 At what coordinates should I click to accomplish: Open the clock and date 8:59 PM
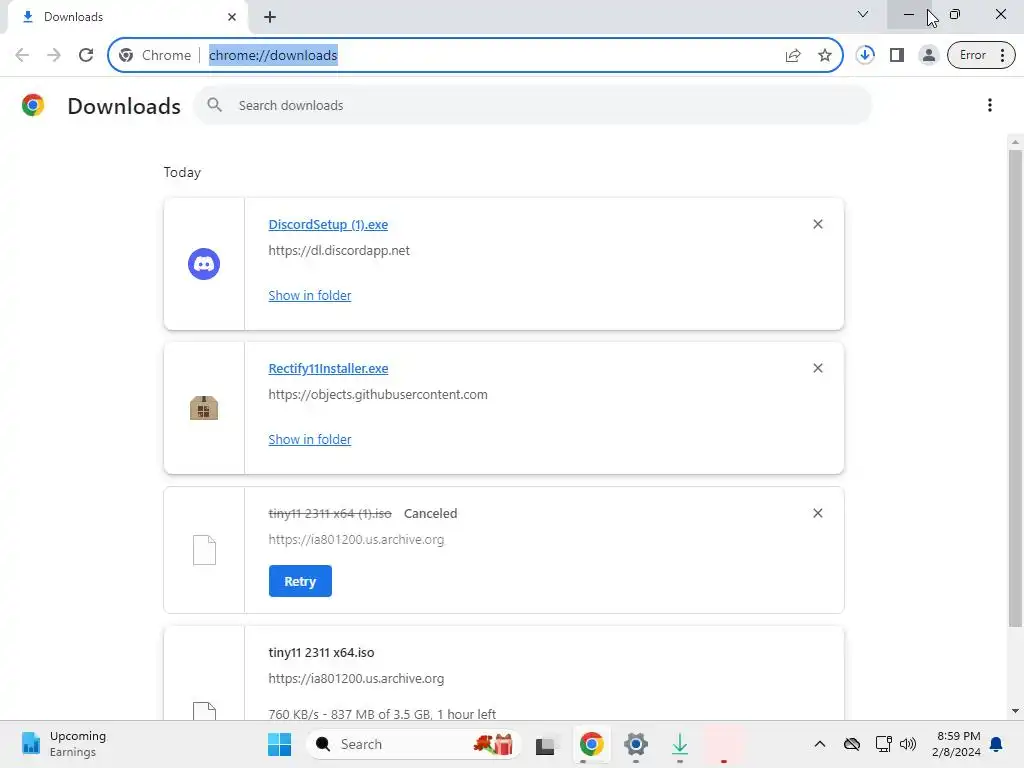957,744
